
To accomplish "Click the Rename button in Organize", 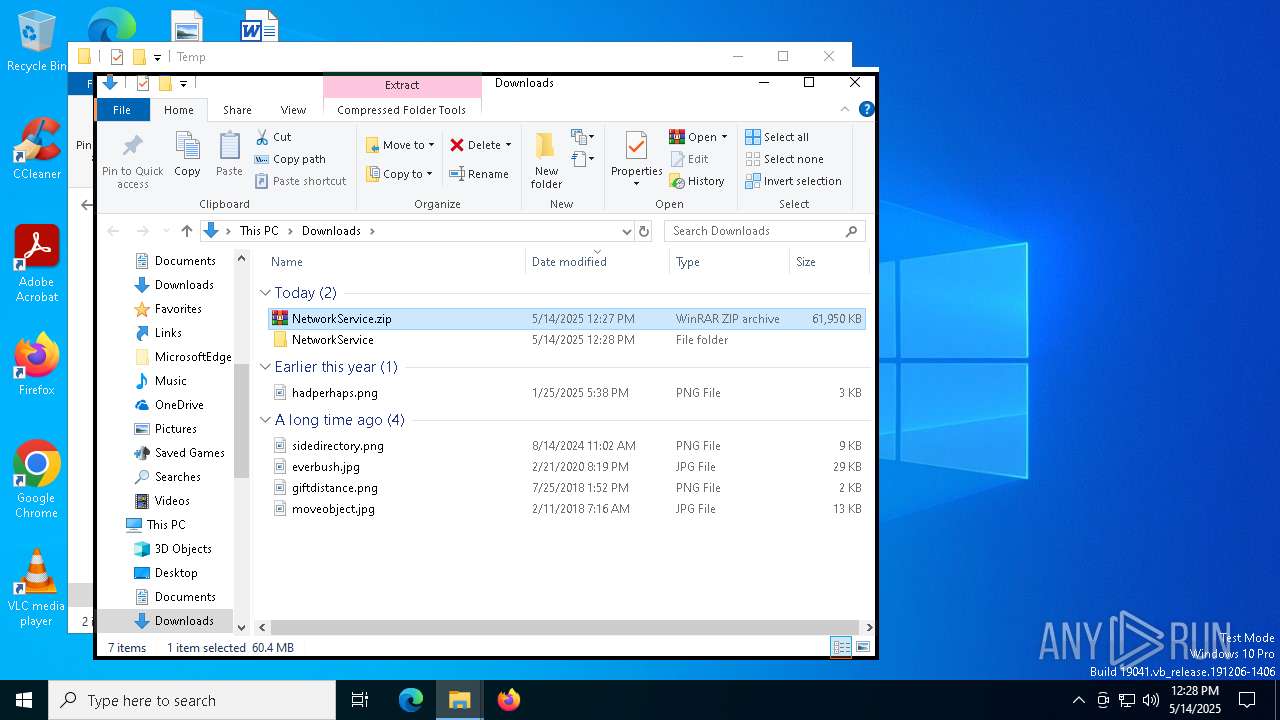I will tap(479, 174).
